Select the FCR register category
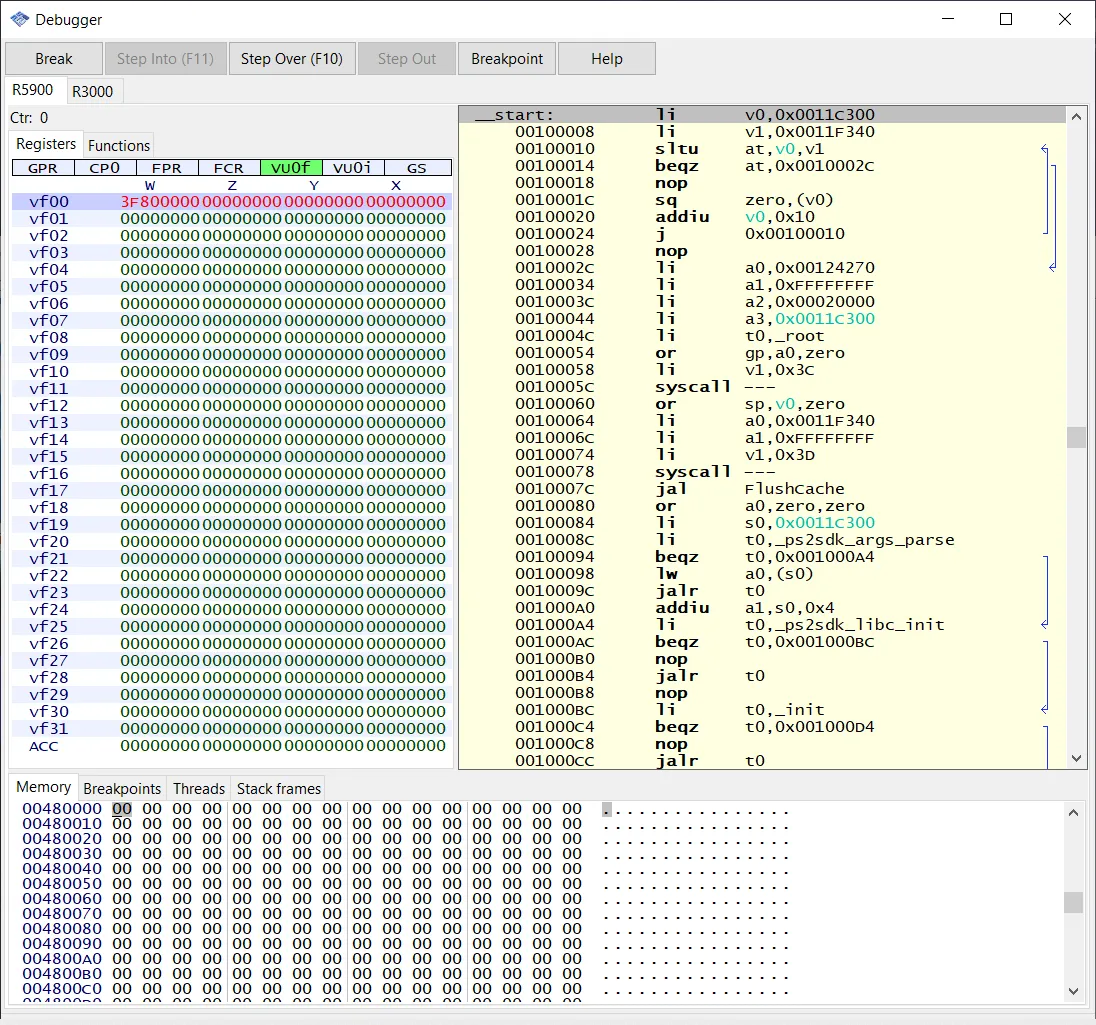The image size is (1096, 1025). [229, 168]
